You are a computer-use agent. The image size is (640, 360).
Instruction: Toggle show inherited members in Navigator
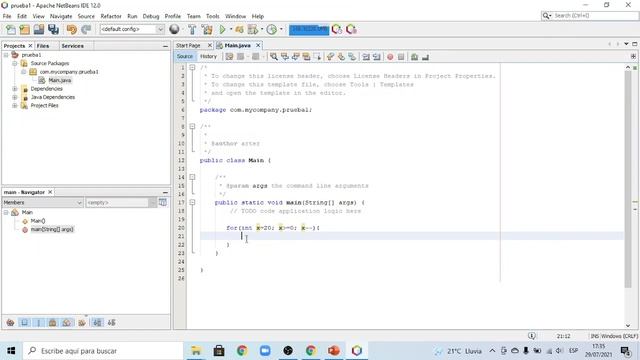(x=10, y=322)
